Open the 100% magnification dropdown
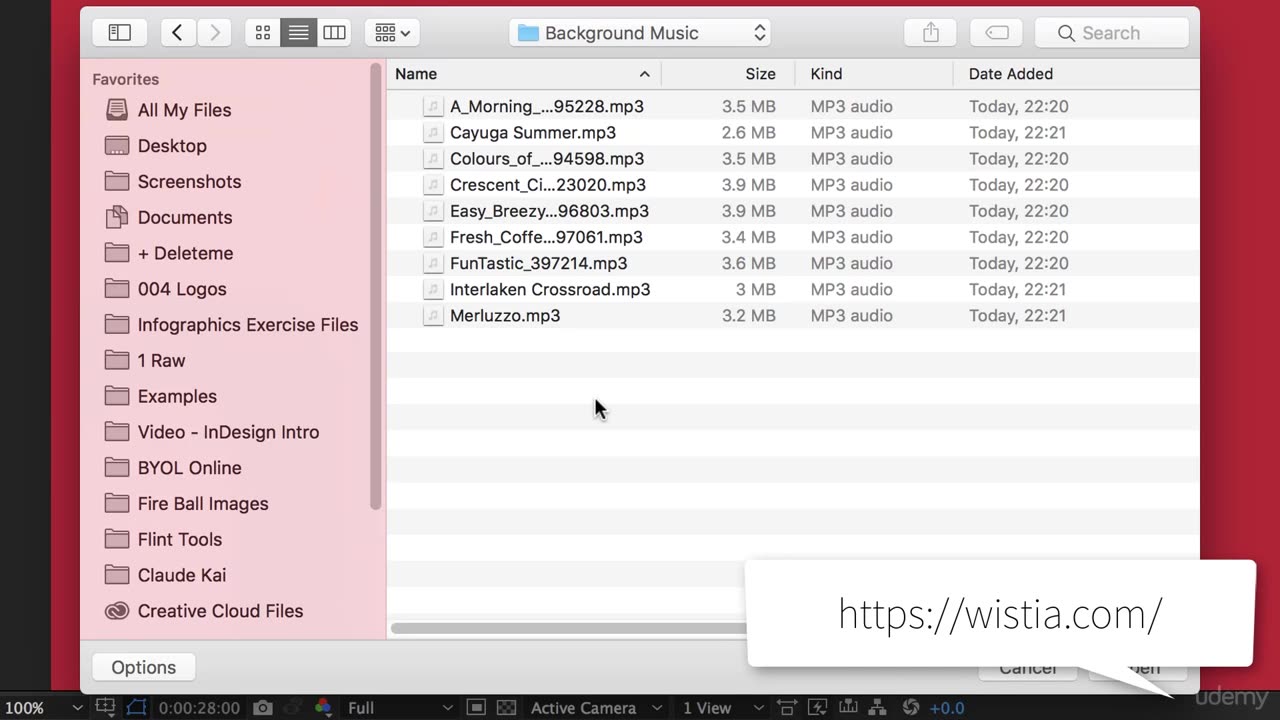This screenshot has height=720, width=1280. (44, 708)
